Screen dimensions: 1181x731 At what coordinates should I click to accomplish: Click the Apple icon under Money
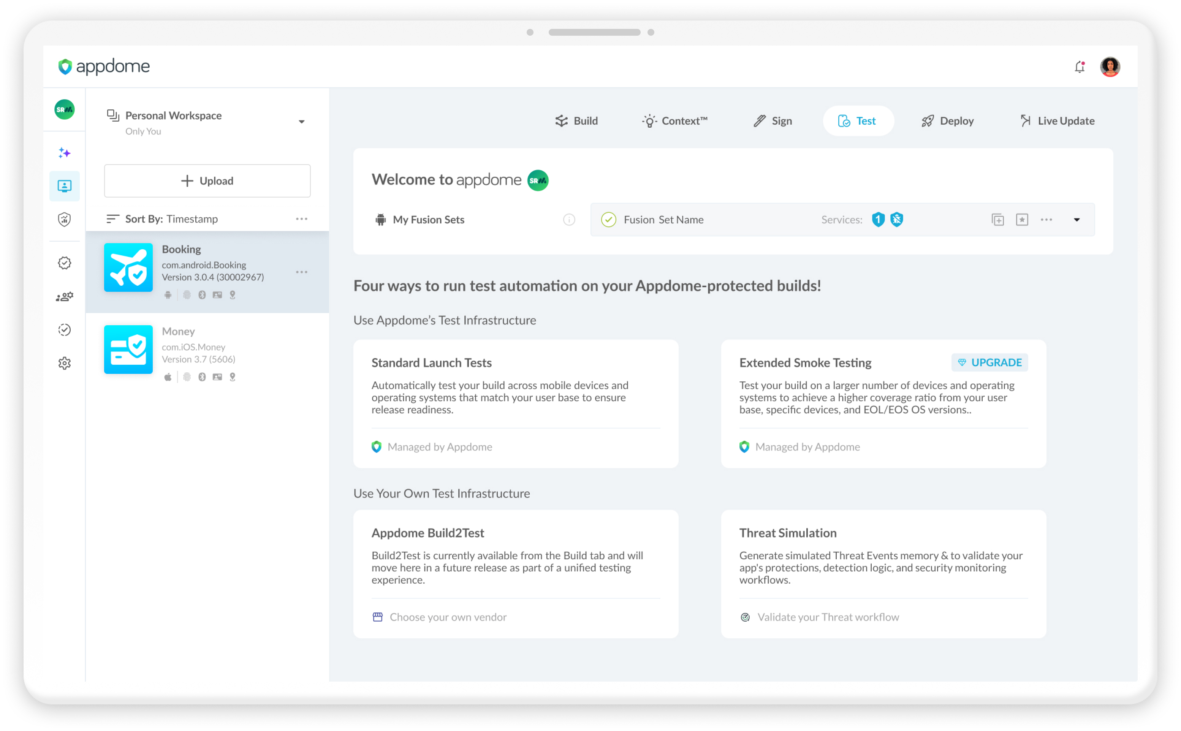pyautogui.click(x=168, y=377)
